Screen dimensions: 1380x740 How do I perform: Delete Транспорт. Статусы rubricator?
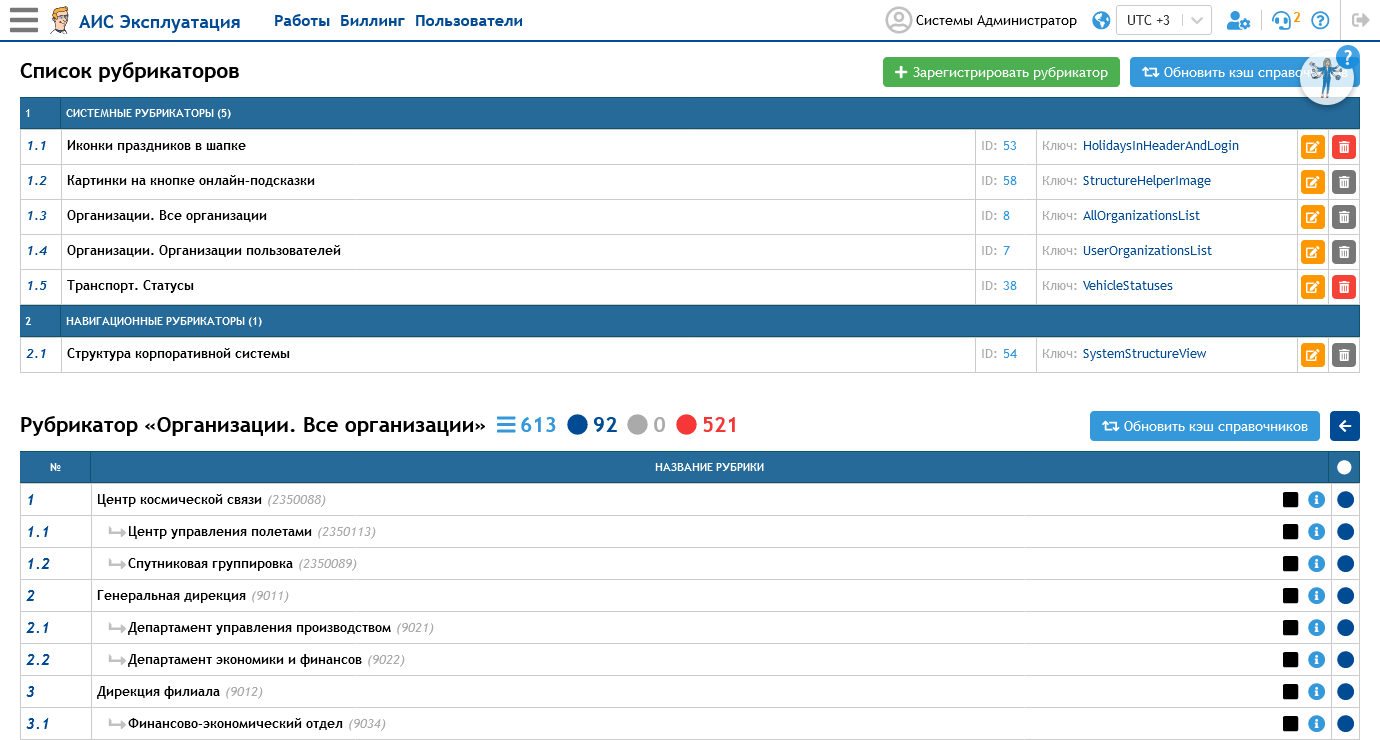[x=1344, y=287]
